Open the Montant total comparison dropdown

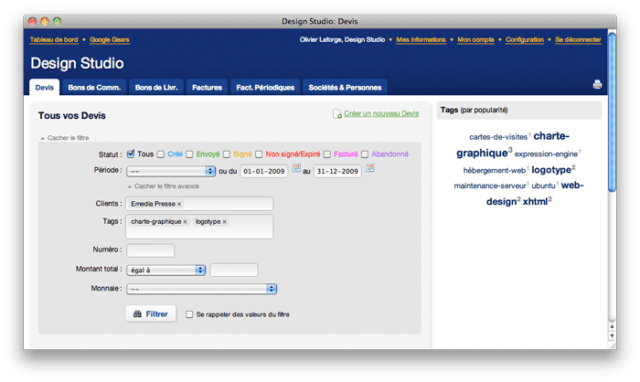click(166, 270)
